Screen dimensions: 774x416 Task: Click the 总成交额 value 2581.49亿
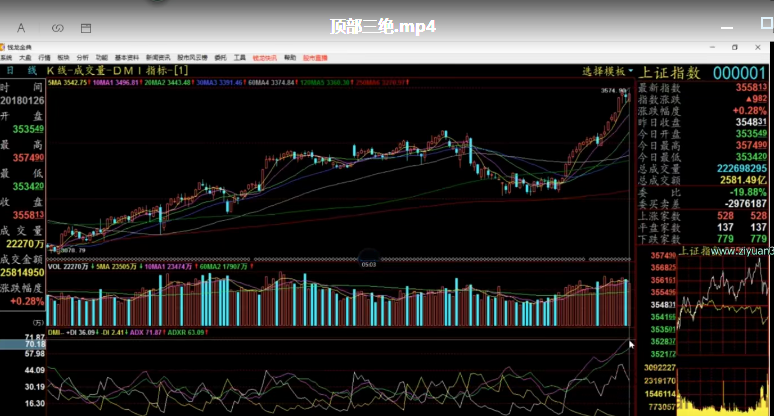[743, 181]
